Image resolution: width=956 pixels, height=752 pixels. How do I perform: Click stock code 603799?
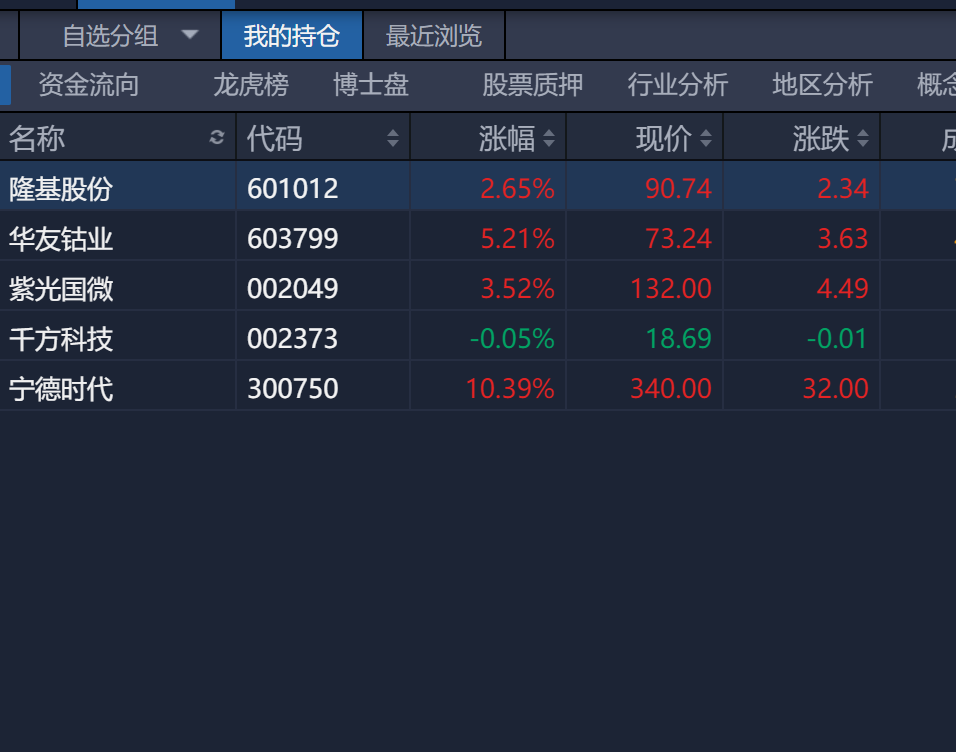click(x=293, y=238)
